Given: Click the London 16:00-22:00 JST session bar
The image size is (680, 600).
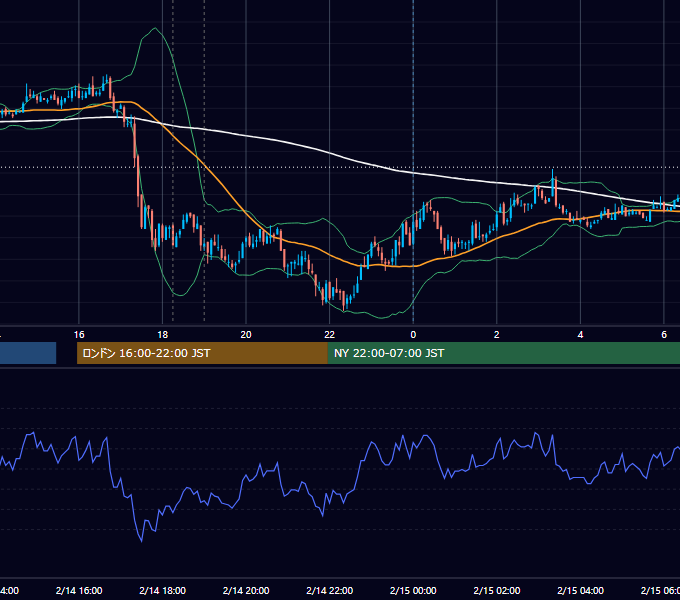Looking at the screenshot, I should coord(202,353).
